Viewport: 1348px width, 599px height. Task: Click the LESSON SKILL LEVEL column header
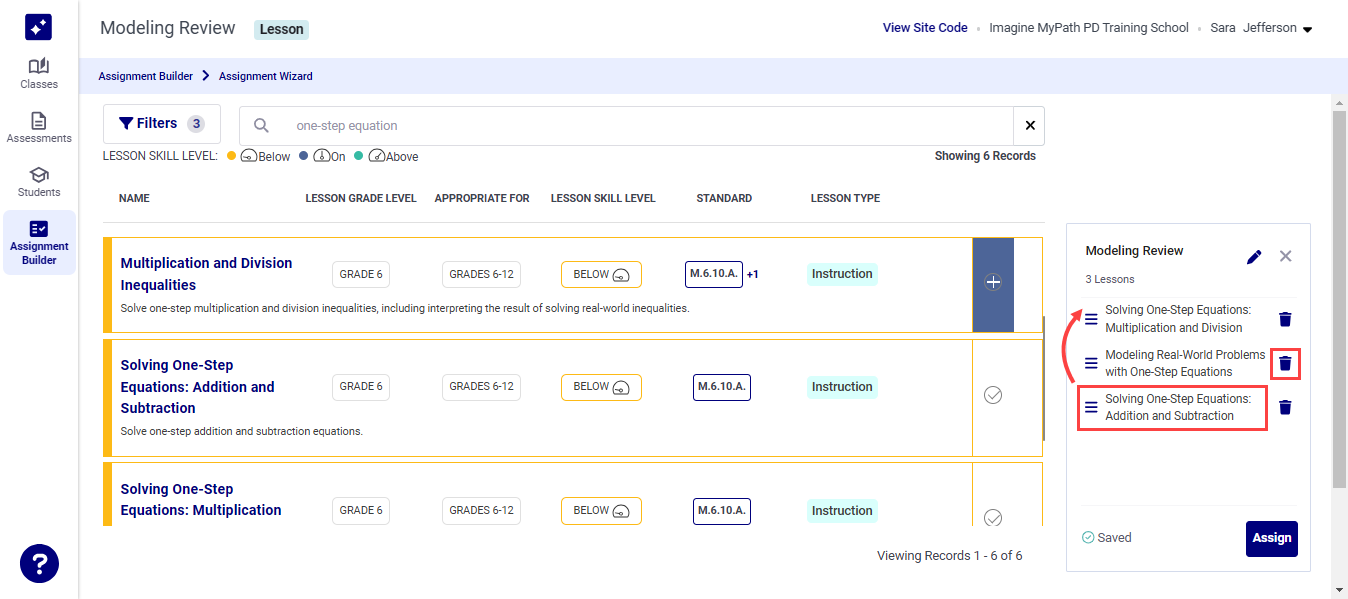603,198
